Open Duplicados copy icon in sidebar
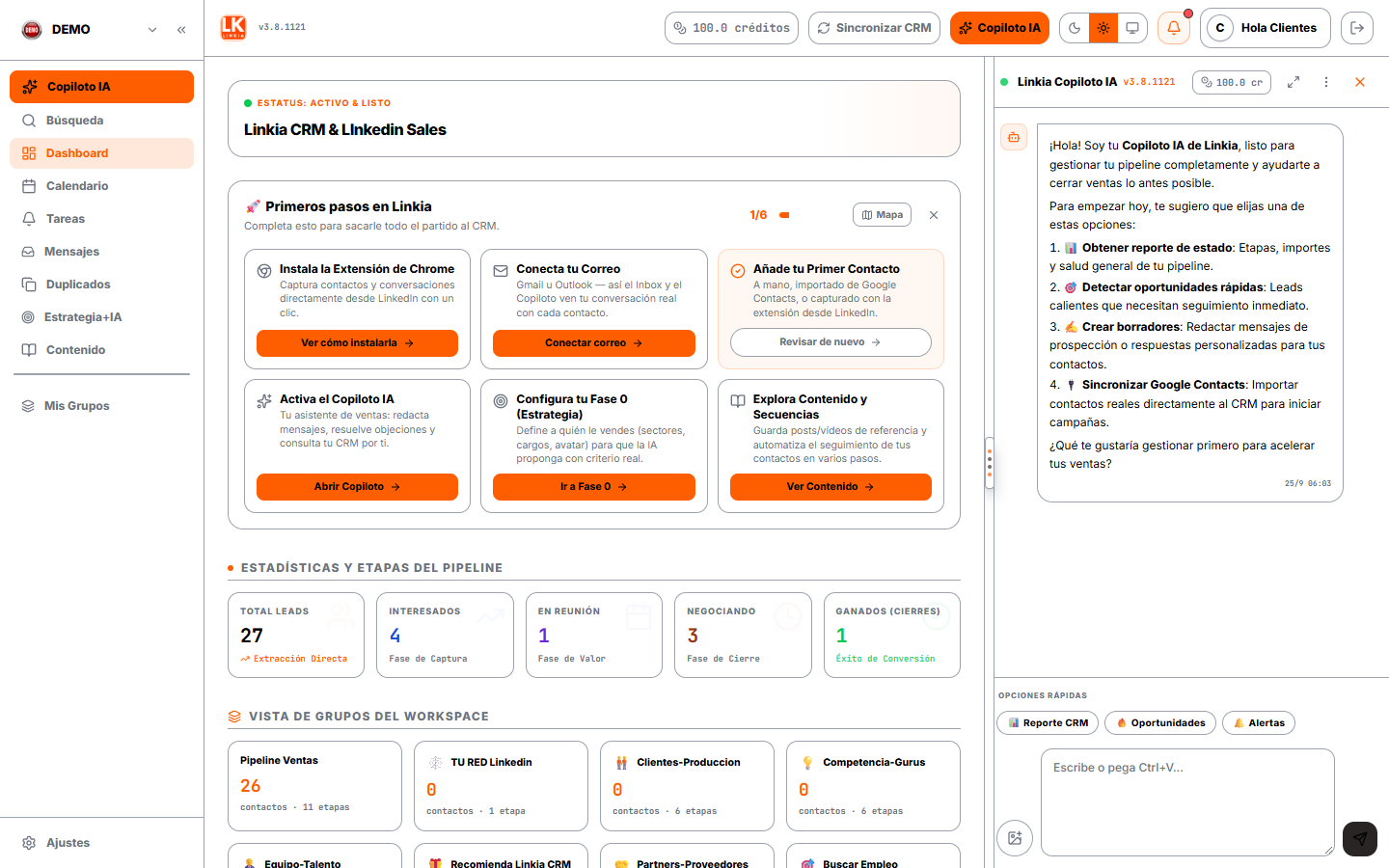The height and width of the screenshot is (868, 1389). pyautogui.click(x=29, y=285)
